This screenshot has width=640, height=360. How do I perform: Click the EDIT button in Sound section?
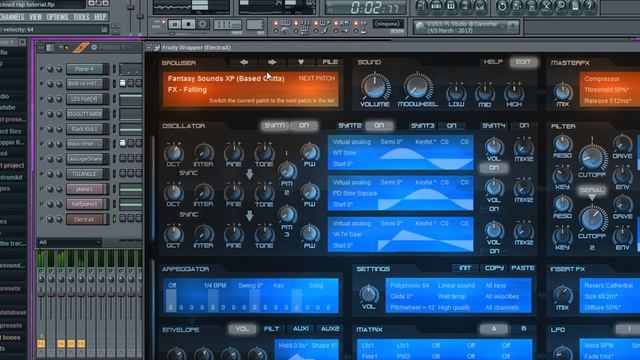point(523,62)
